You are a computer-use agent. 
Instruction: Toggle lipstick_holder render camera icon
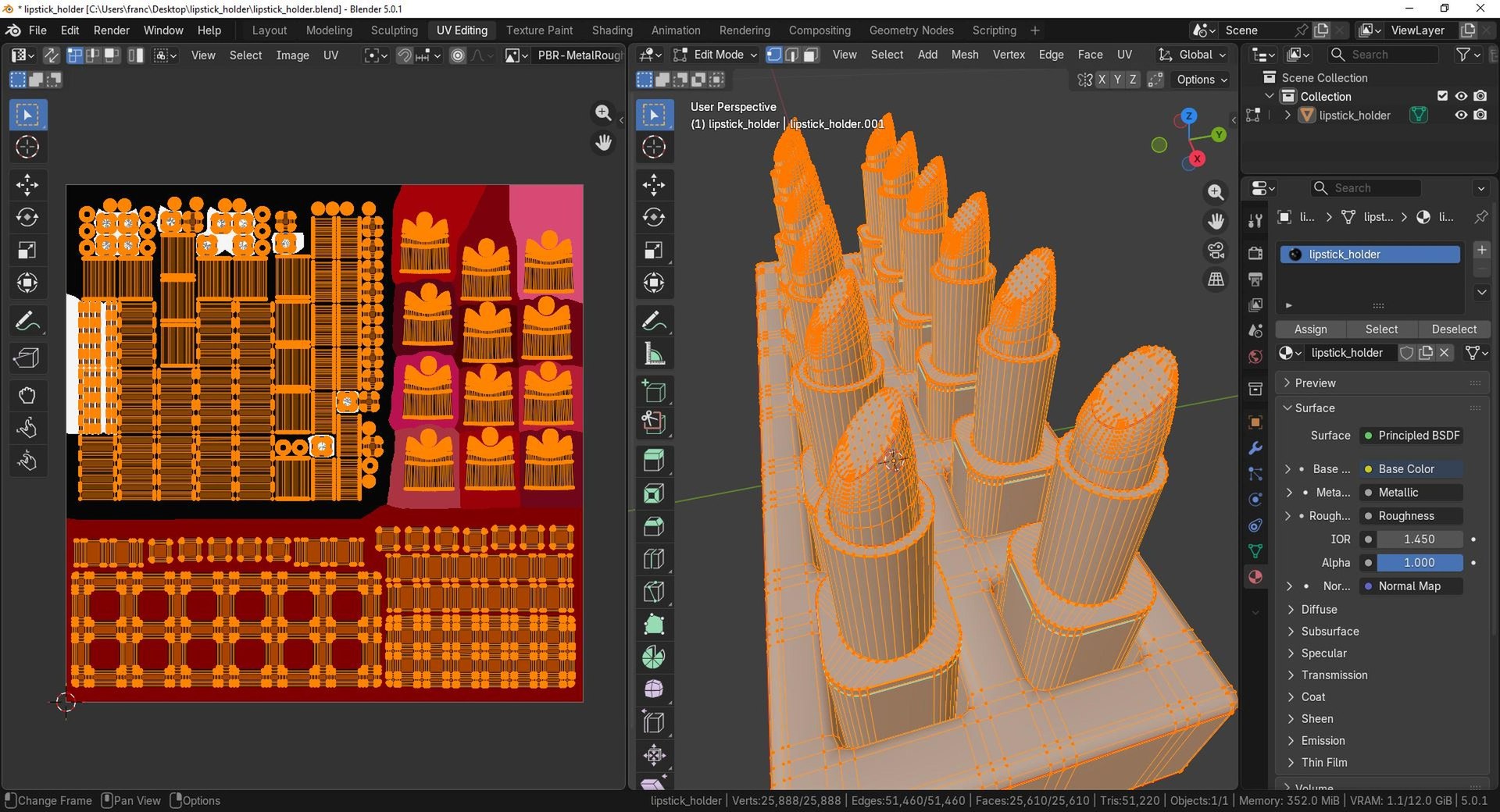coord(1480,115)
